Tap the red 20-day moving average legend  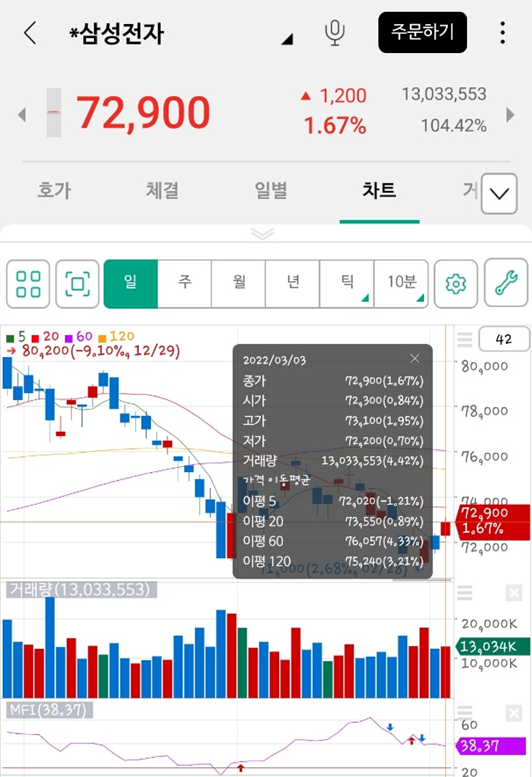point(46,337)
